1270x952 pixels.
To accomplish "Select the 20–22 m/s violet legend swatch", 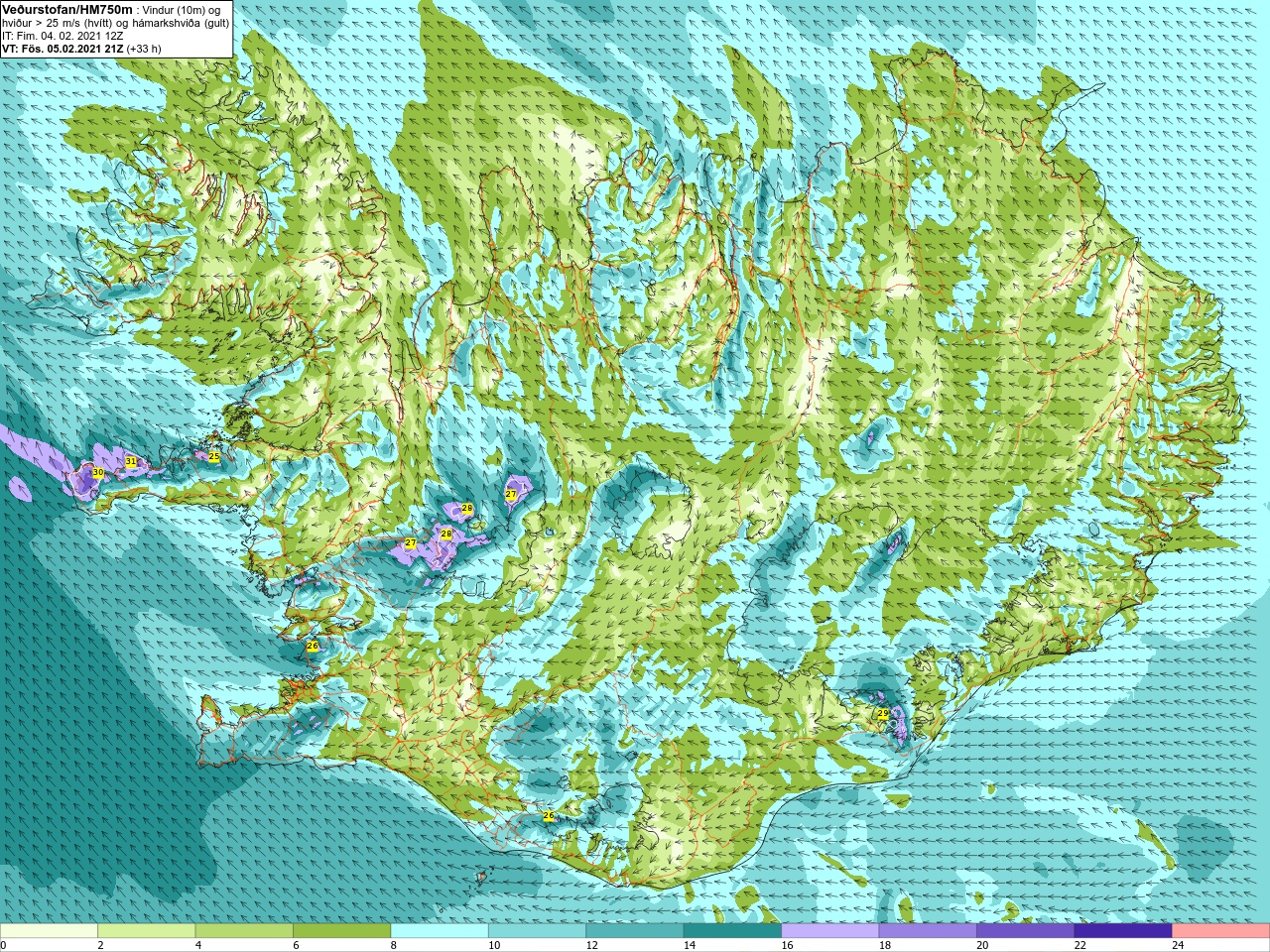I will (1026, 931).
